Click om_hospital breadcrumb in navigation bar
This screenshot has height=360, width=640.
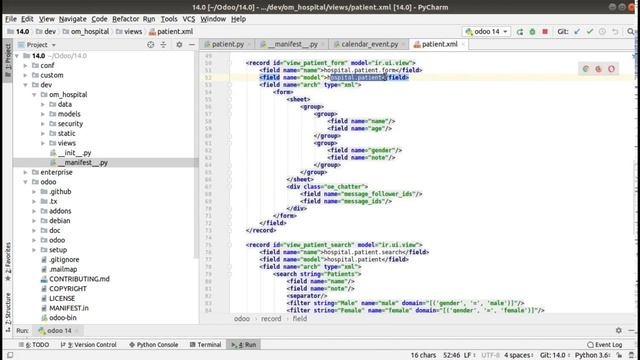86,31
